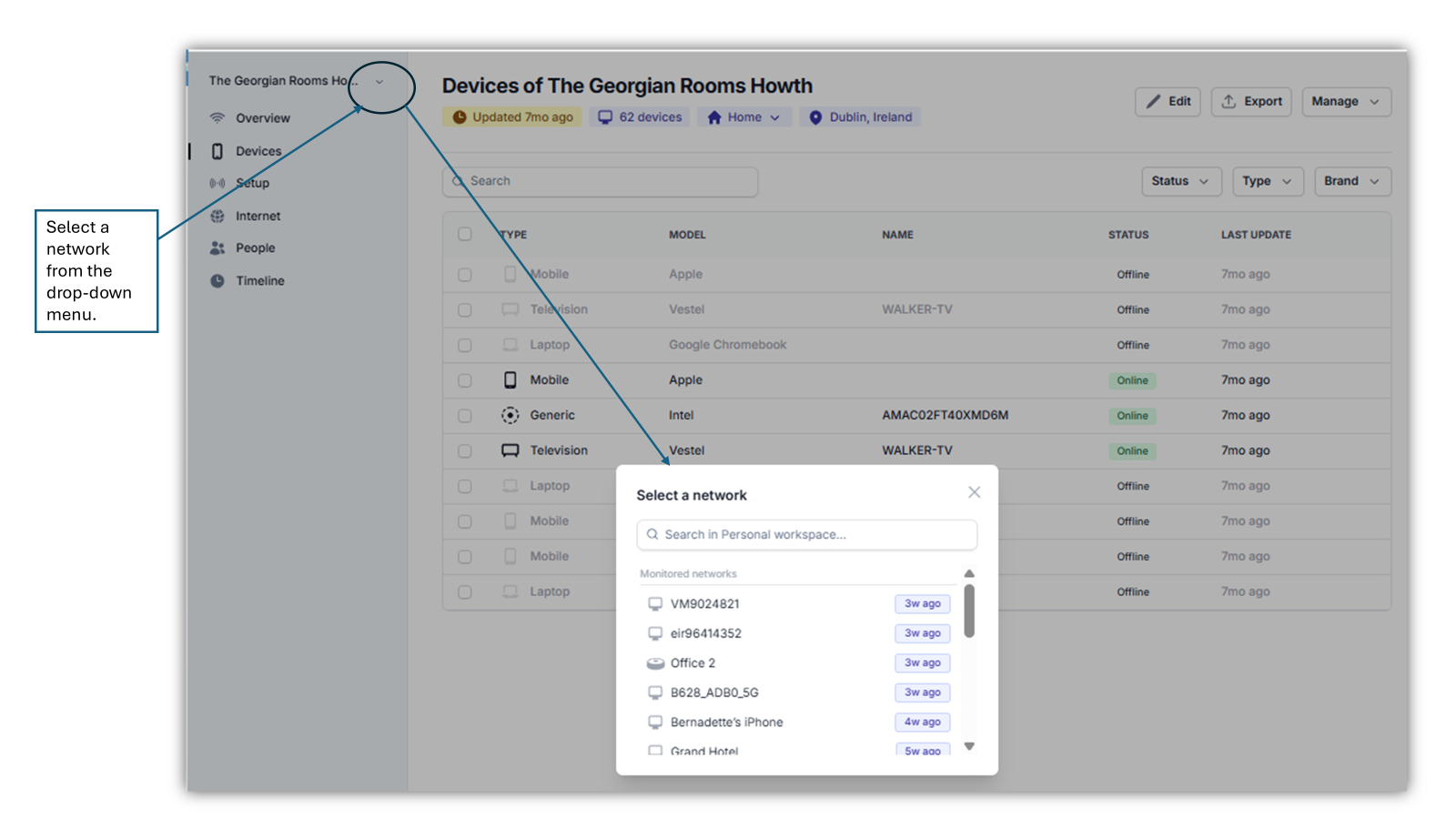
Task: Click the Overview wifi icon in sidebar
Action: 217,118
